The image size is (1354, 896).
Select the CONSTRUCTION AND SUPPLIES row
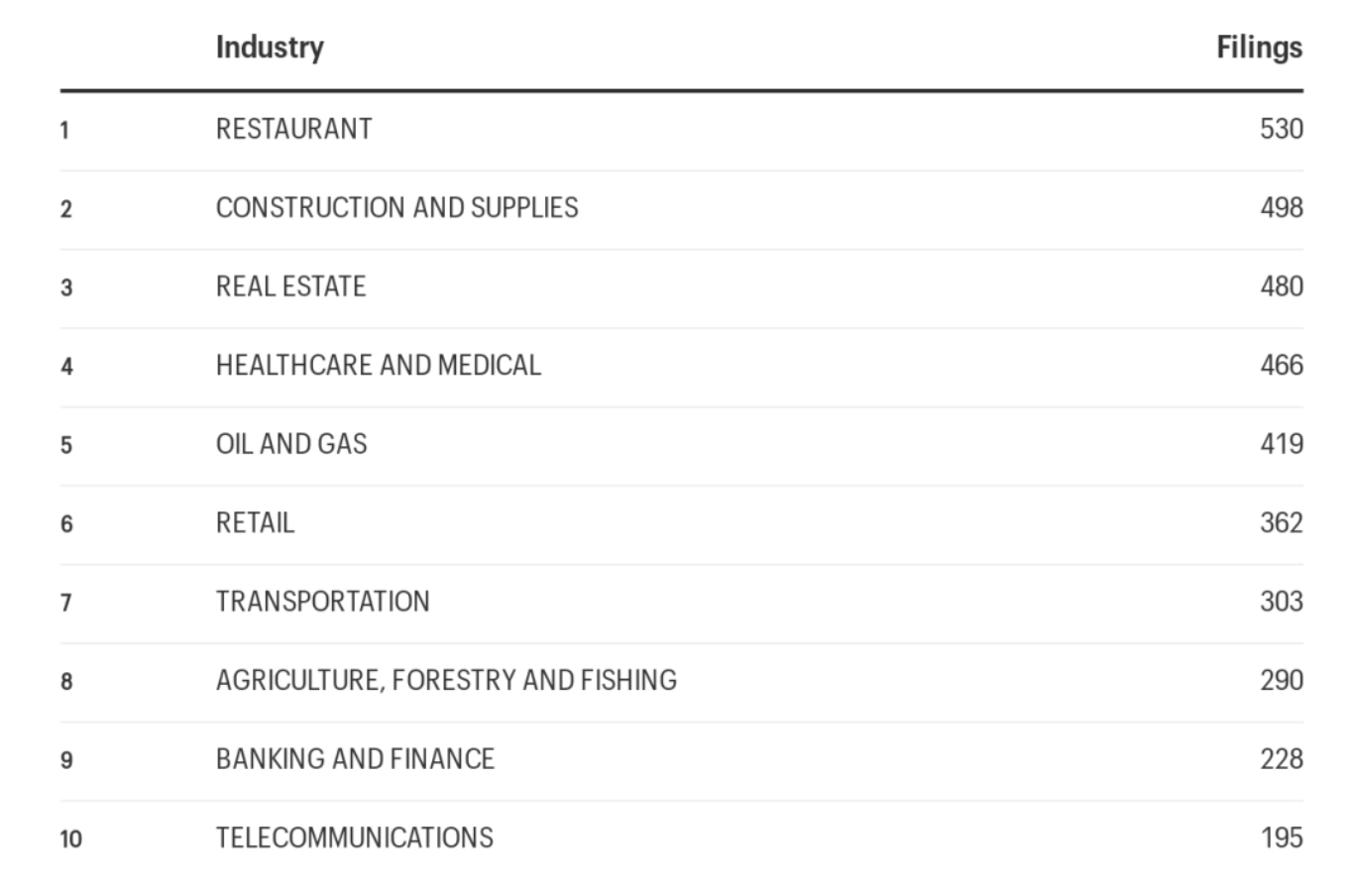click(x=681, y=209)
